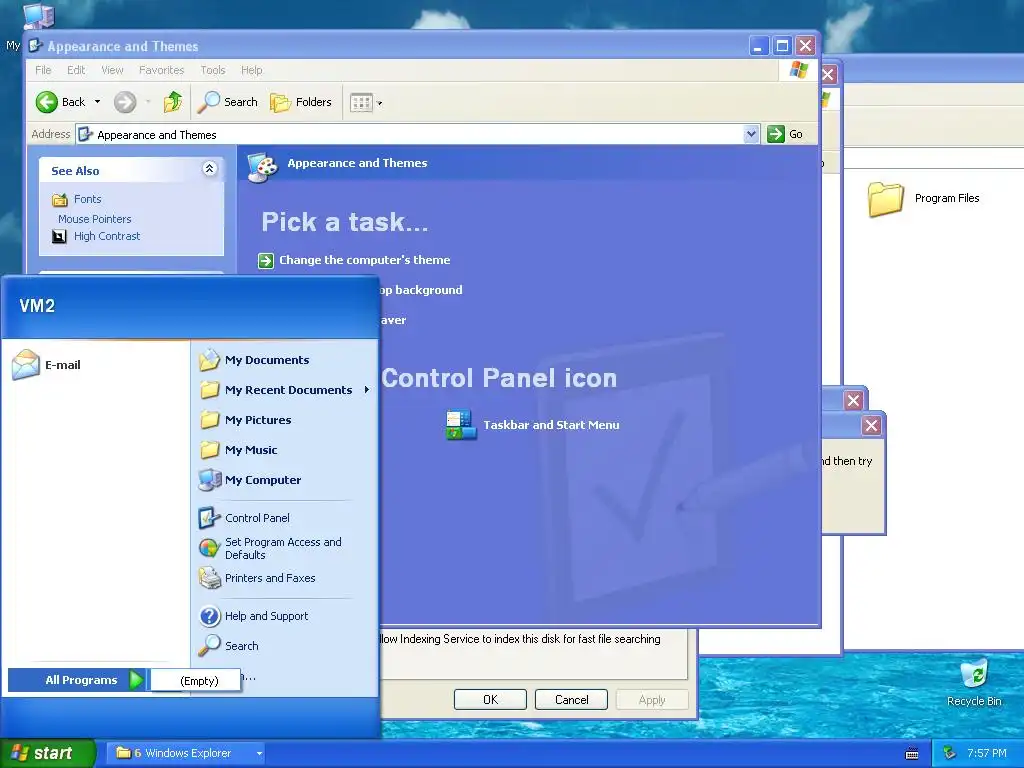
Task: Click the VM2 user name header
Action: click(37, 306)
